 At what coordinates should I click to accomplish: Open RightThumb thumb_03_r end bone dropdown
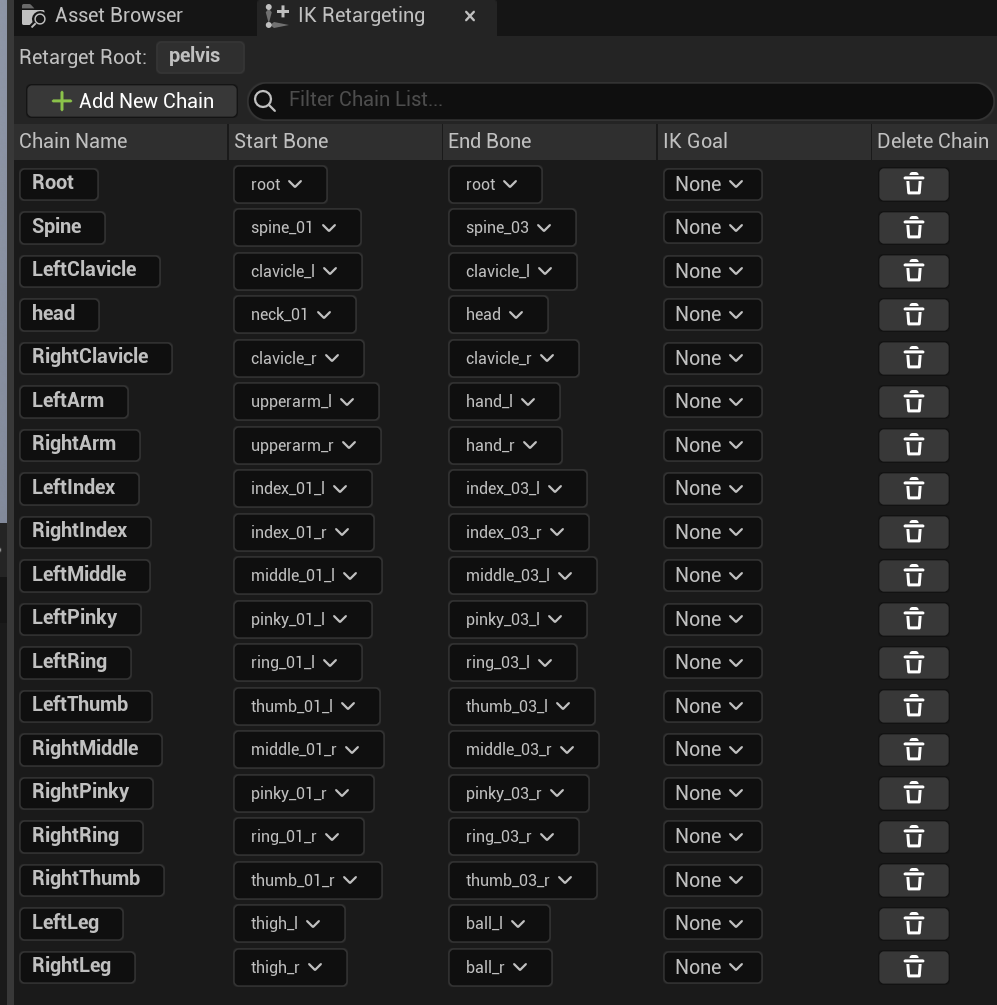click(x=522, y=880)
